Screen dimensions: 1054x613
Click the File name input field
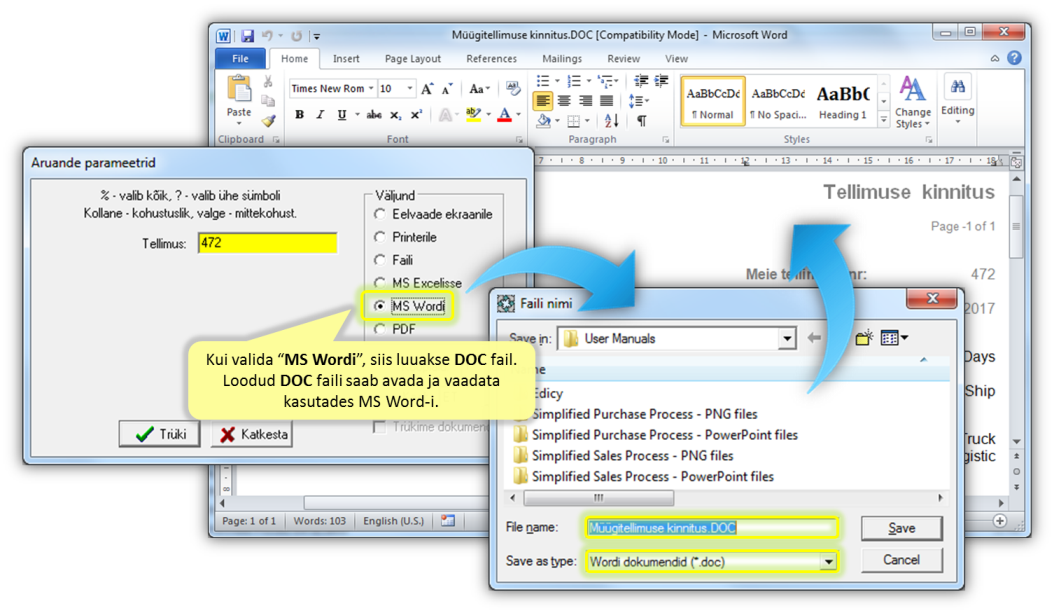[x=712, y=528]
